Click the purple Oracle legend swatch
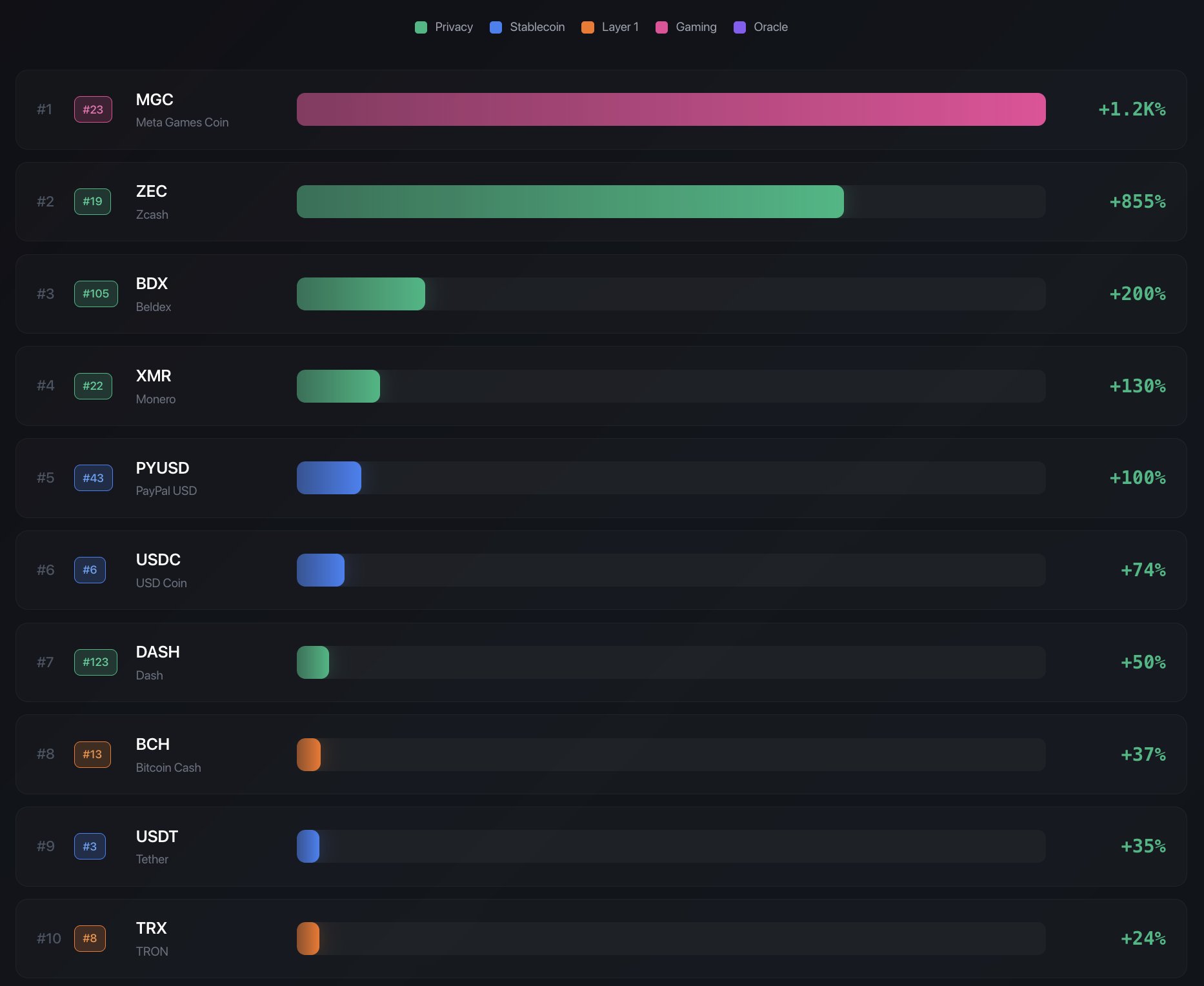 (x=739, y=27)
